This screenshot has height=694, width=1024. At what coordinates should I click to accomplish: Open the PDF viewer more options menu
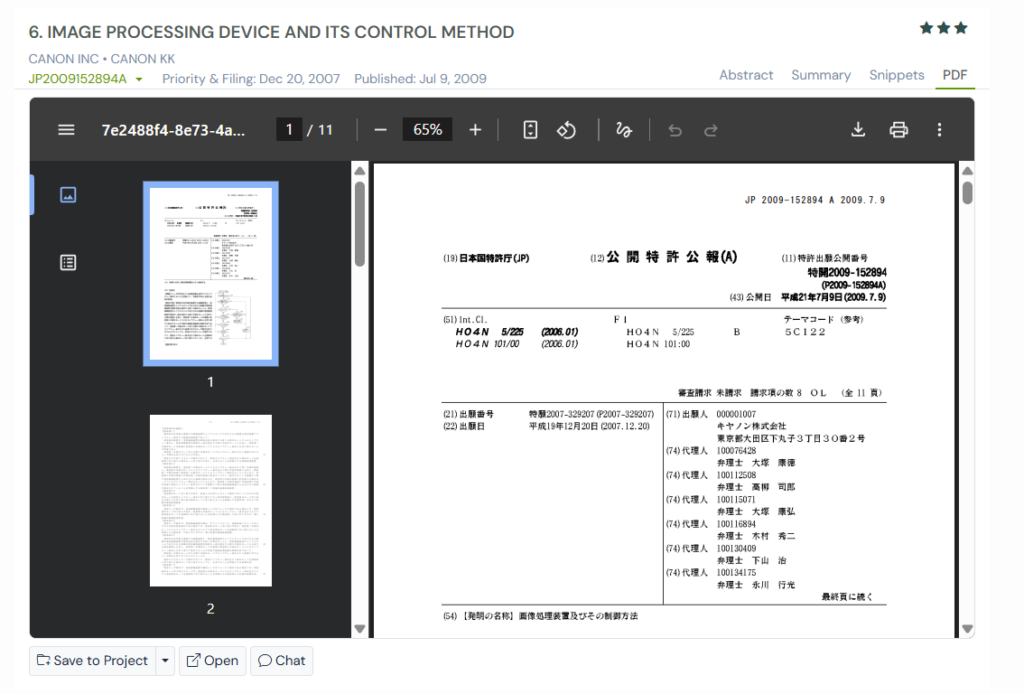click(x=938, y=129)
